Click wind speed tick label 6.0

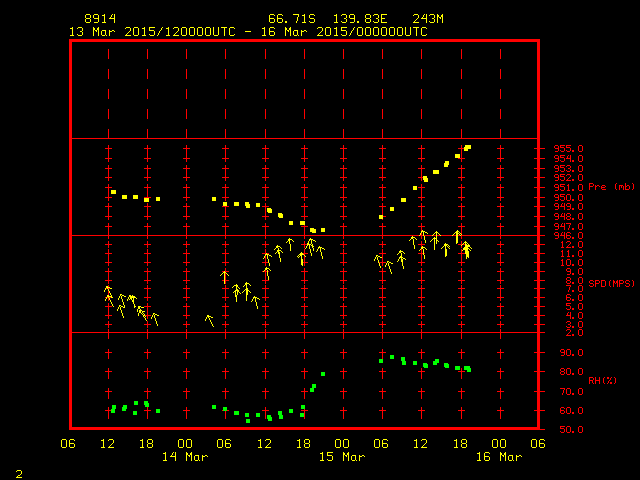(x=574, y=298)
